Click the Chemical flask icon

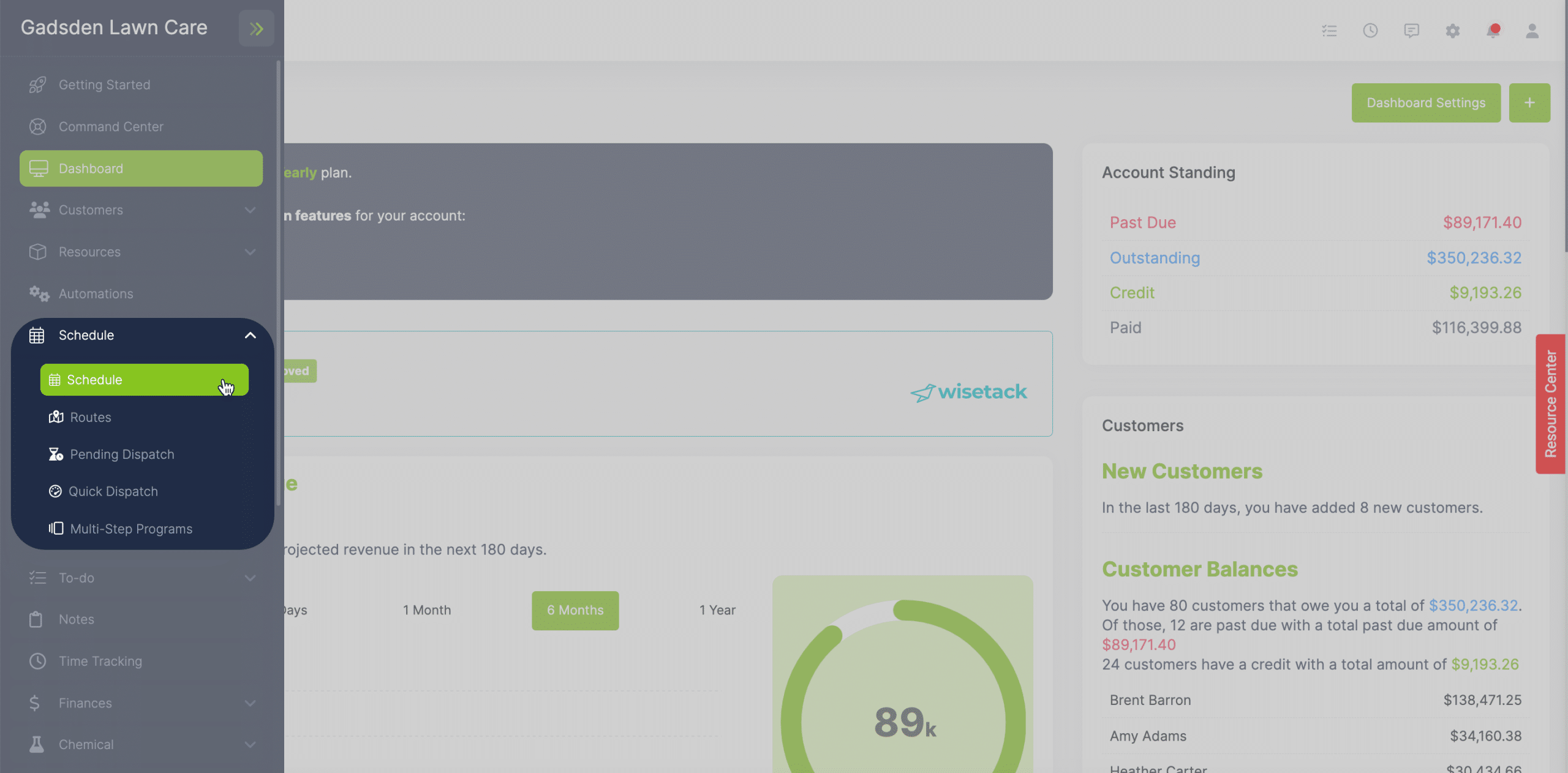[36, 744]
